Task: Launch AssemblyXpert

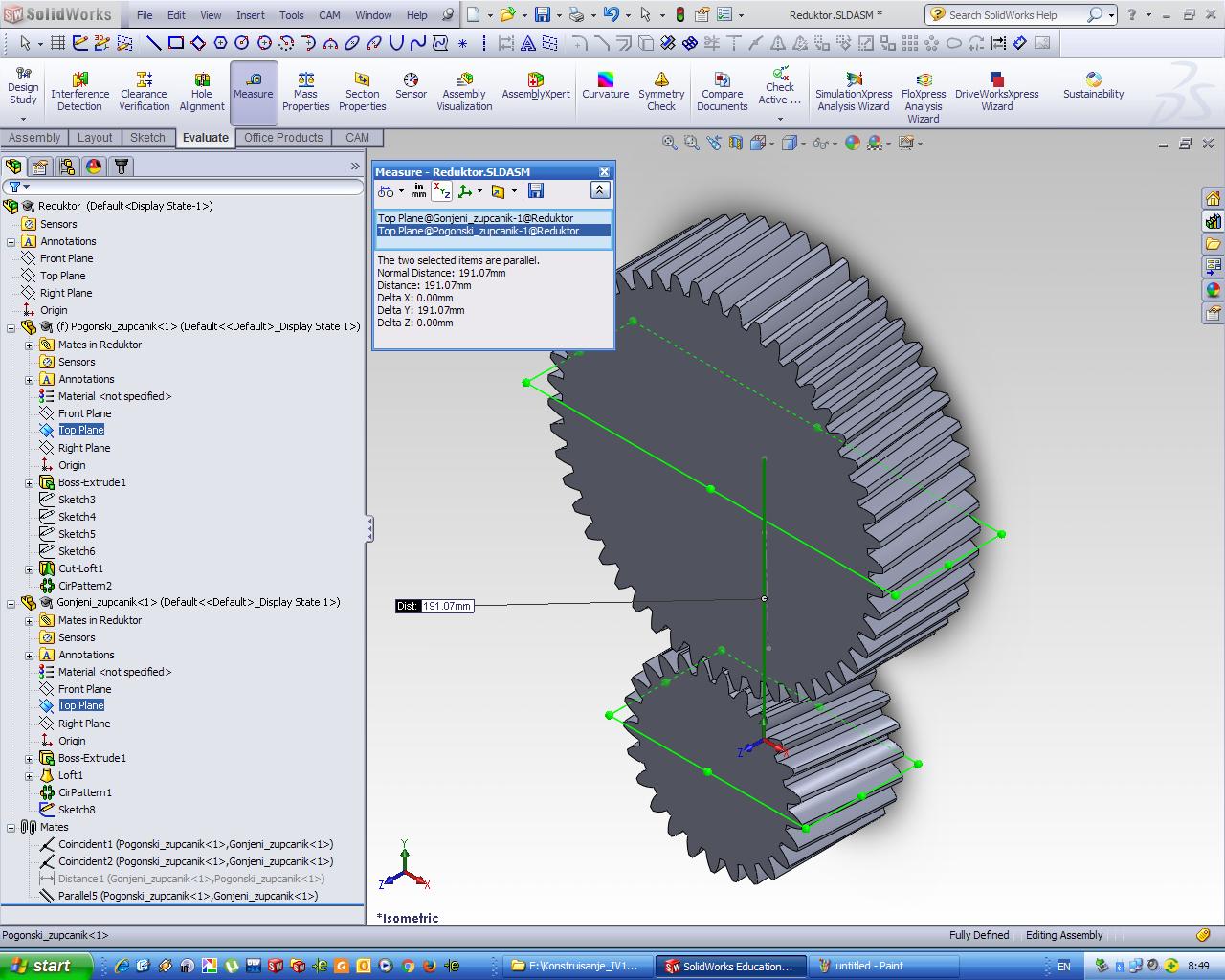Action: tap(536, 86)
